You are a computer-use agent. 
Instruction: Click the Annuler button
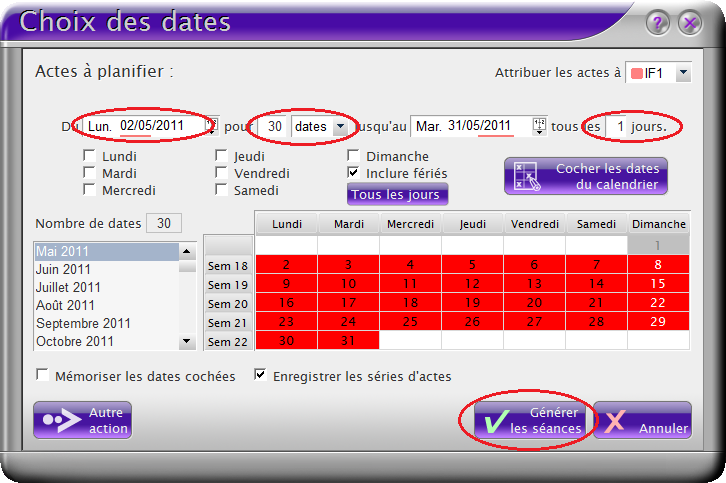643,420
